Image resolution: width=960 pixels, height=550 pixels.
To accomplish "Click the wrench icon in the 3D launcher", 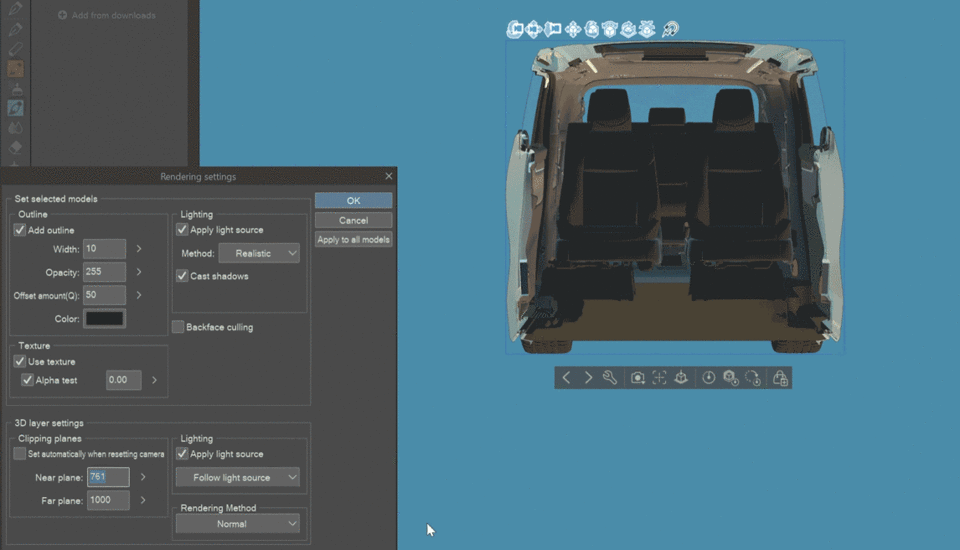I will click(x=609, y=378).
